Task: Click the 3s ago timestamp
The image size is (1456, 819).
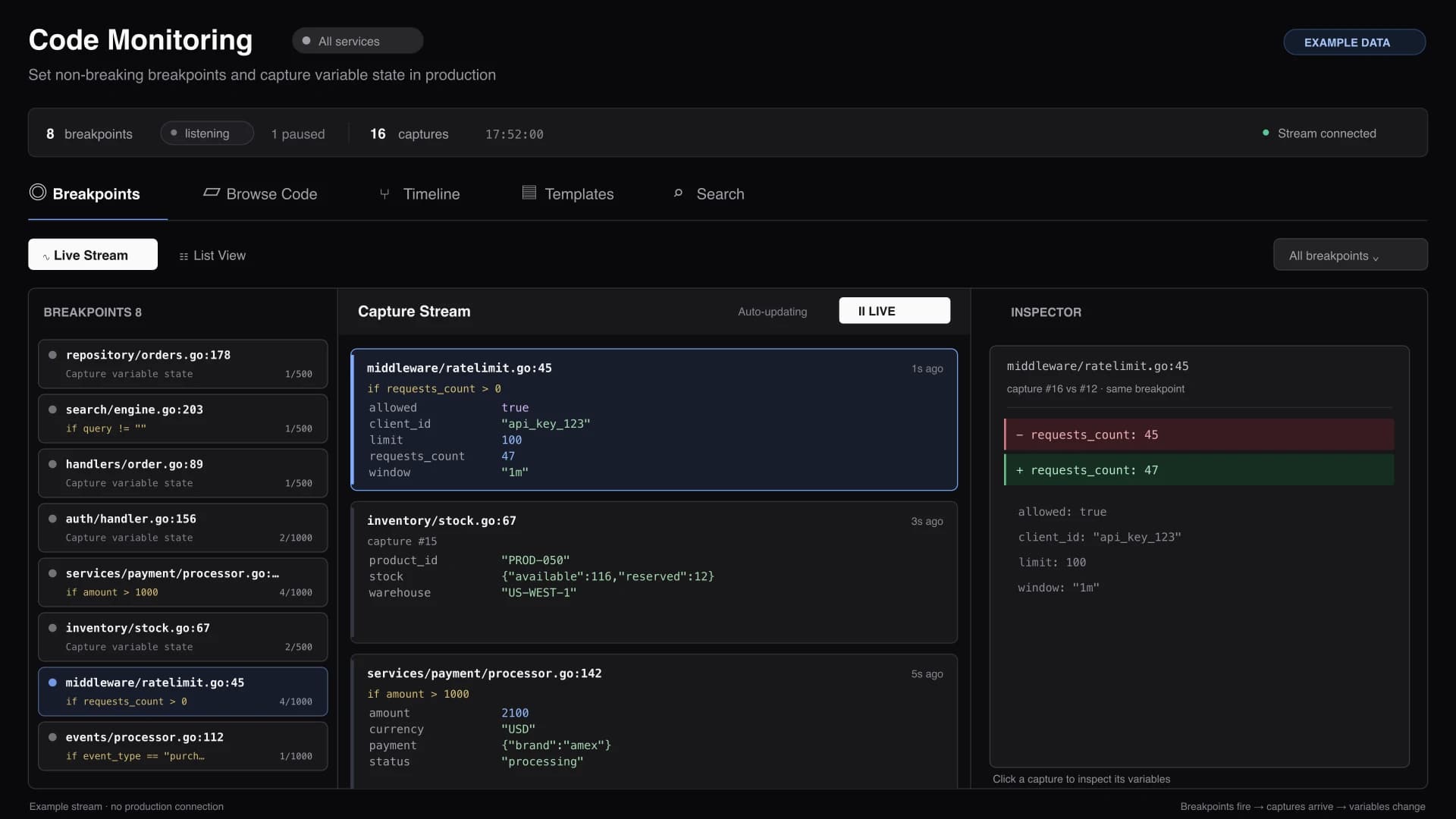Action: coord(927,522)
